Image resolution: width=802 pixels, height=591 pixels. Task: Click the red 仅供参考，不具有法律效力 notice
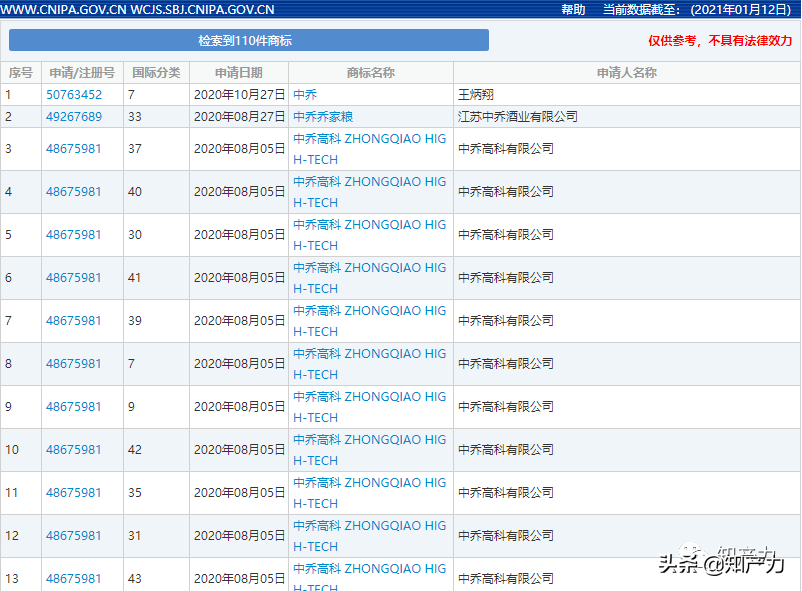coord(720,40)
